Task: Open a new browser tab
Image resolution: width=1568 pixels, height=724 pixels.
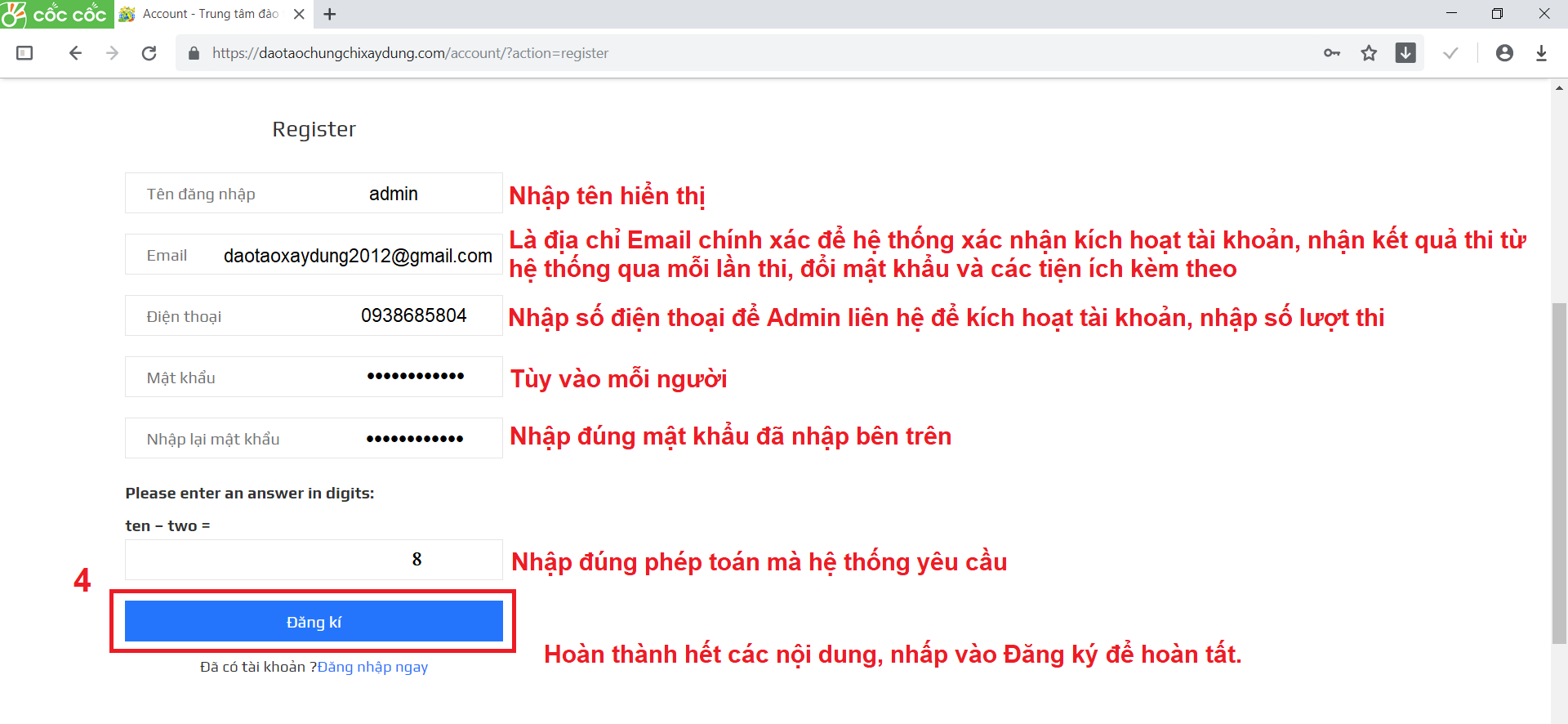Action: [x=330, y=14]
